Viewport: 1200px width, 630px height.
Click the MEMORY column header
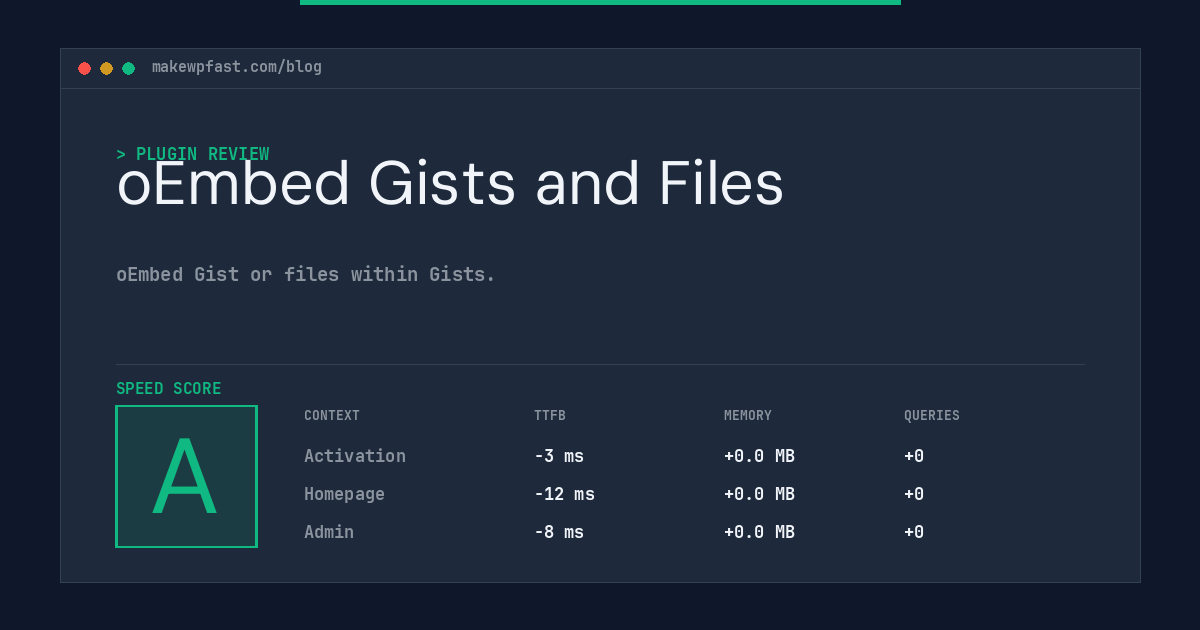748,415
